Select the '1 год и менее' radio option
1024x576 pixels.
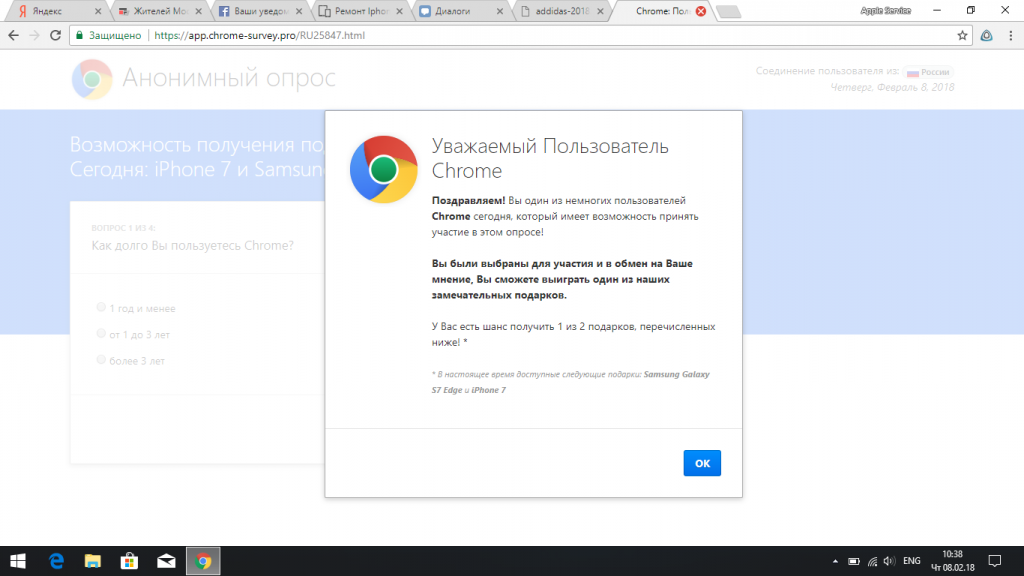tap(101, 307)
